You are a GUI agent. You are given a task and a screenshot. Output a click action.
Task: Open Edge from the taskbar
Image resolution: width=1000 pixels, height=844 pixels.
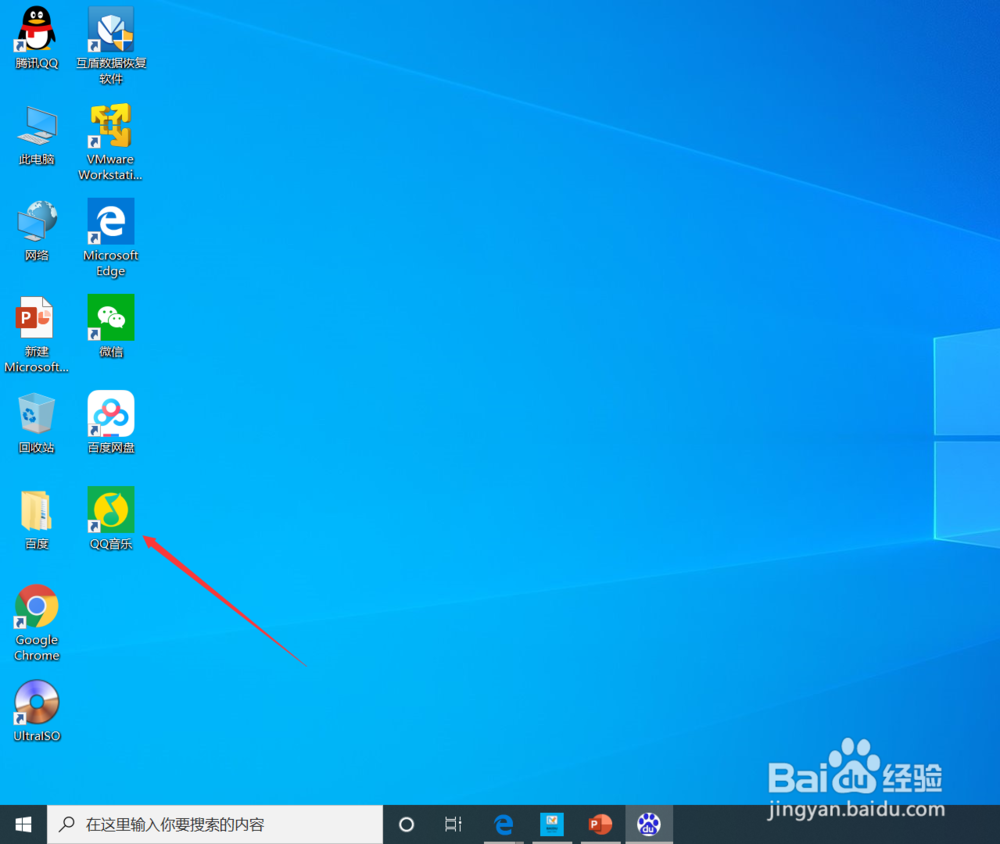[x=504, y=824]
